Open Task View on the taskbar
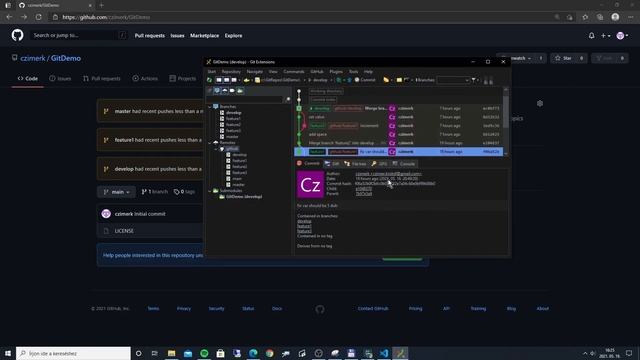This screenshot has width=640, height=360. coord(155,353)
